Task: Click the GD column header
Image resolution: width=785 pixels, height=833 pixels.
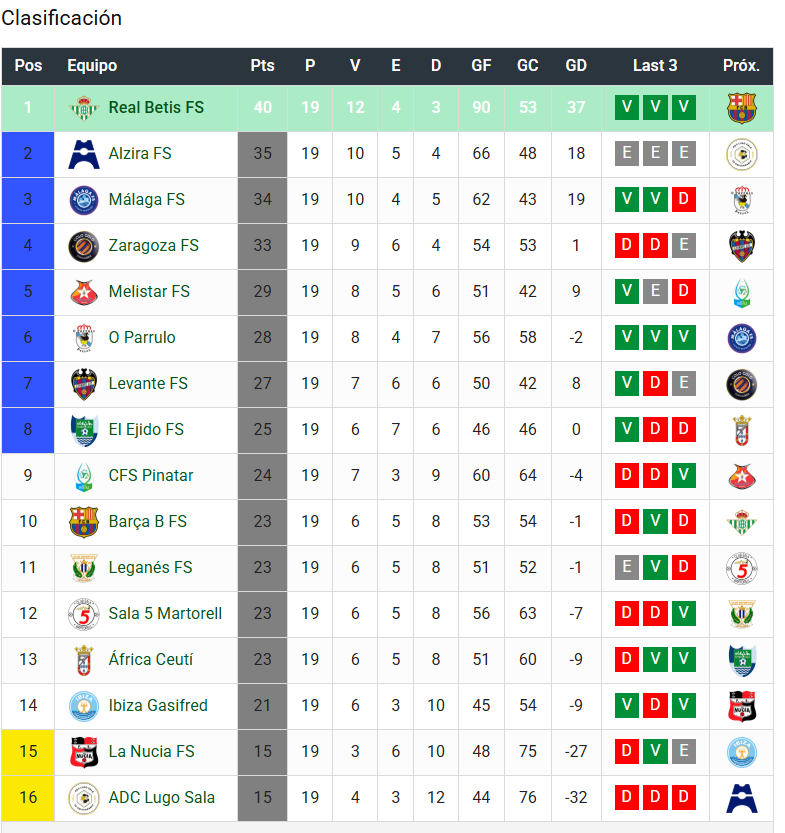Action: [576, 65]
